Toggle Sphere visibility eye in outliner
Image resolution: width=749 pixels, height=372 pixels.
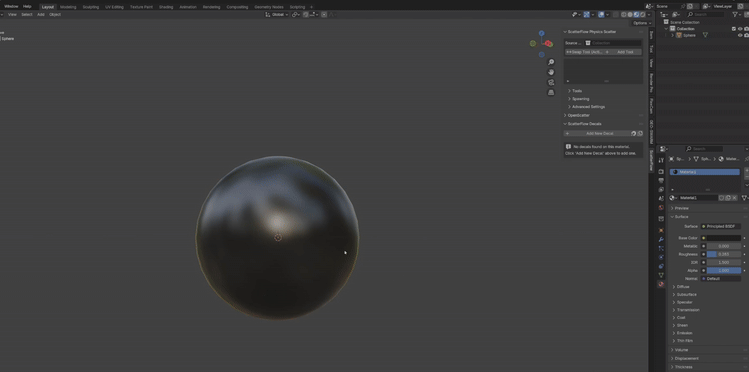740,35
